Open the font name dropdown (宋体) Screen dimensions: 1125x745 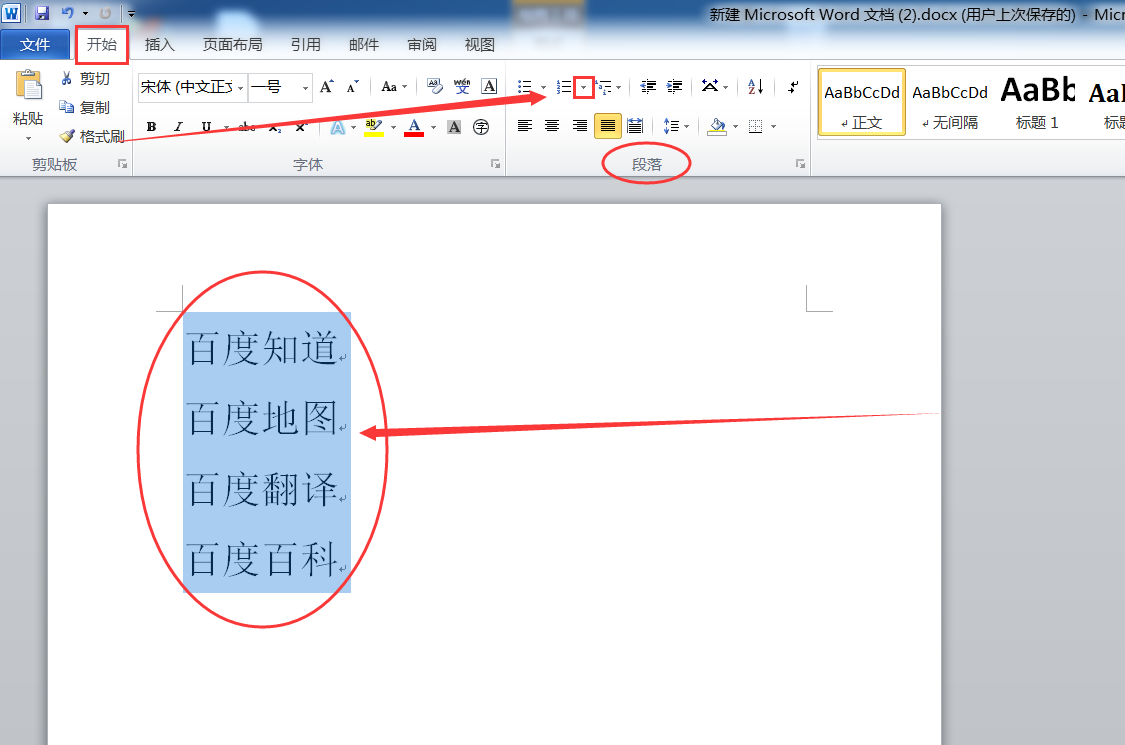pyautogui.click(x=240, y=88)
